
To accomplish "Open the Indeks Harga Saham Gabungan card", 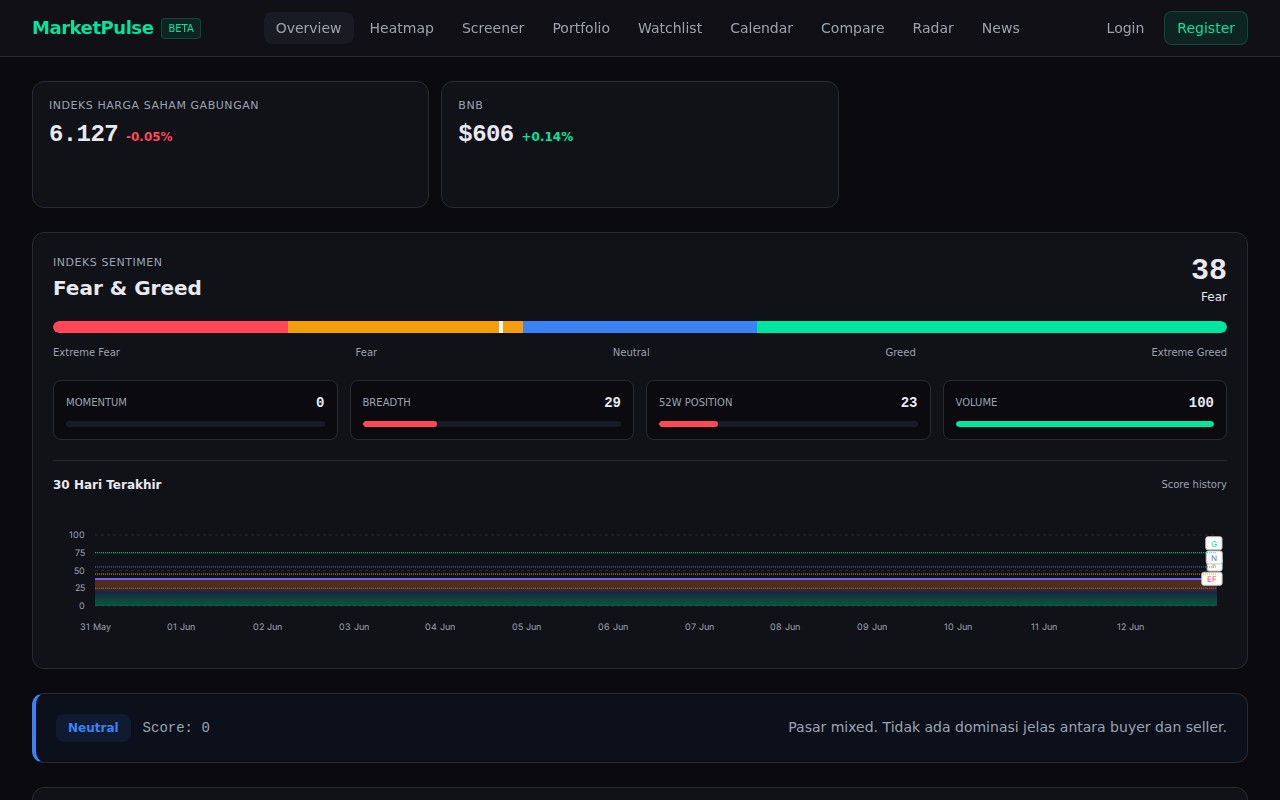I will 230,144.
